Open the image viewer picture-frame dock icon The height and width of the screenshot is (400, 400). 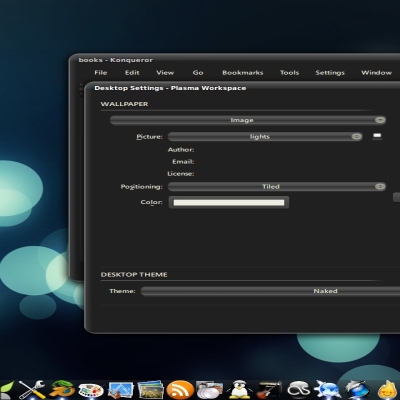coord(121,390)
